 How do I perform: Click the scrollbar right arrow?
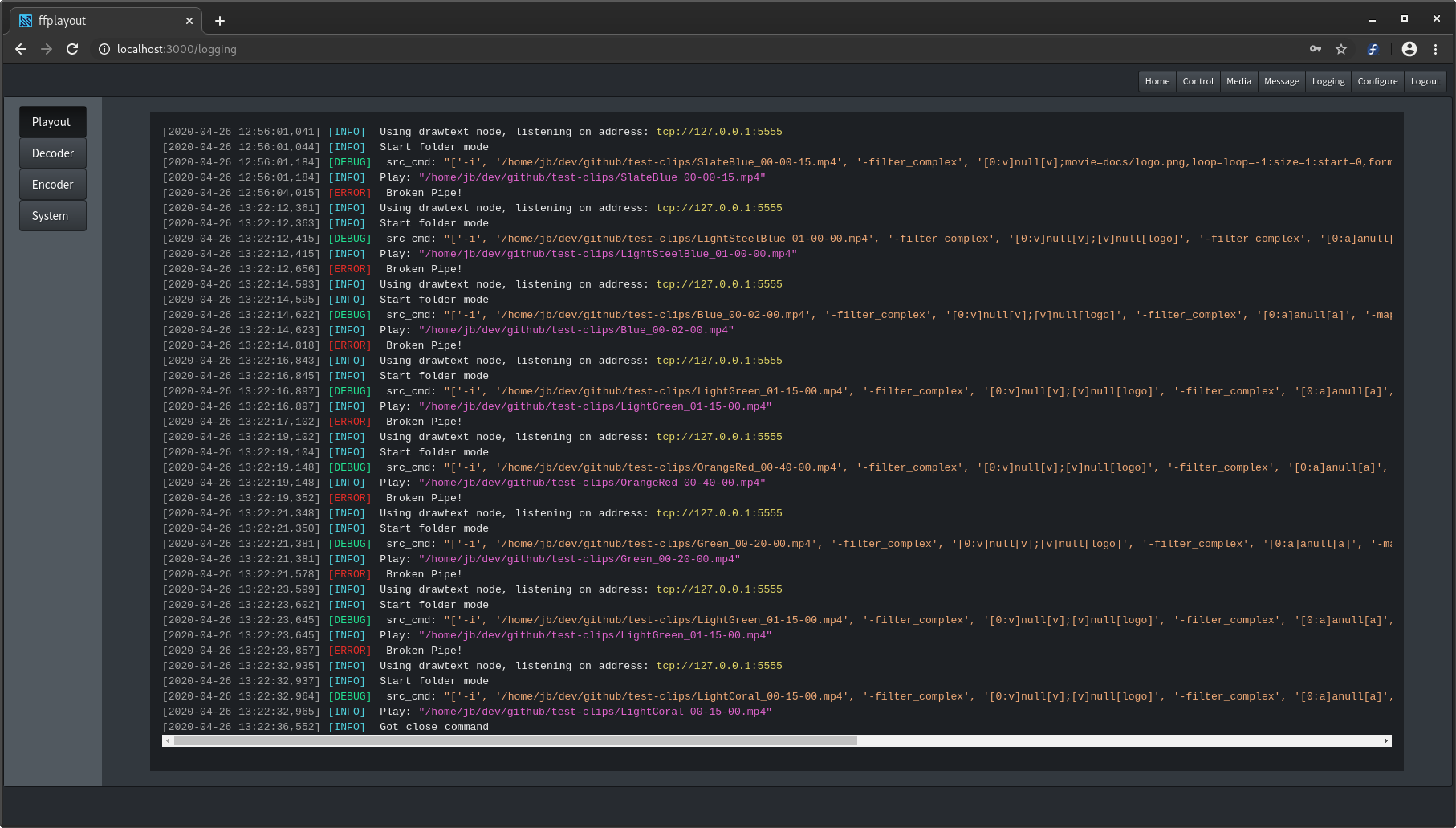(1386, 741)
